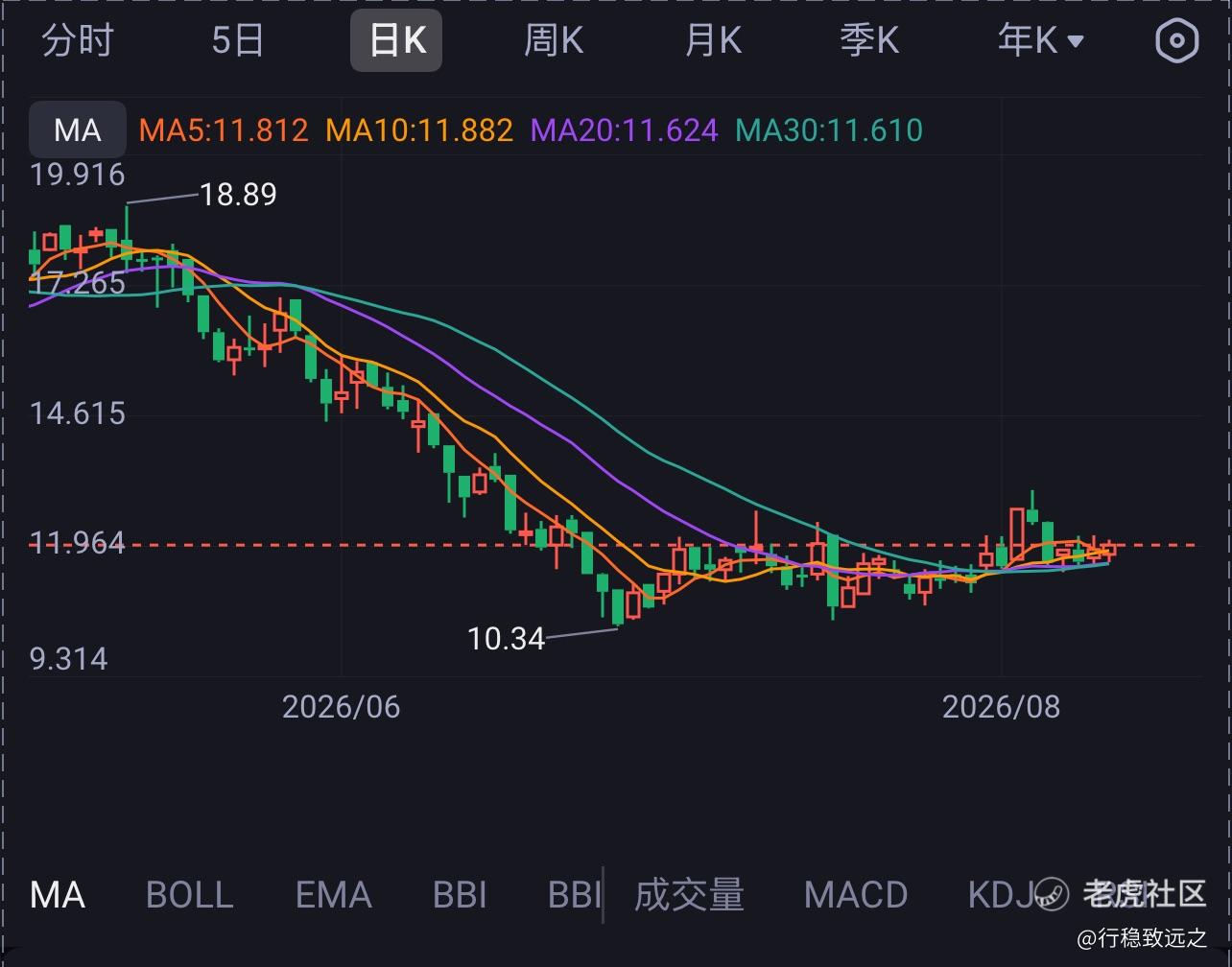Screen dimensions: 1232x967
Task: Choose the EMA indicator
Action: pyautogui.click(x=333, y=895)
